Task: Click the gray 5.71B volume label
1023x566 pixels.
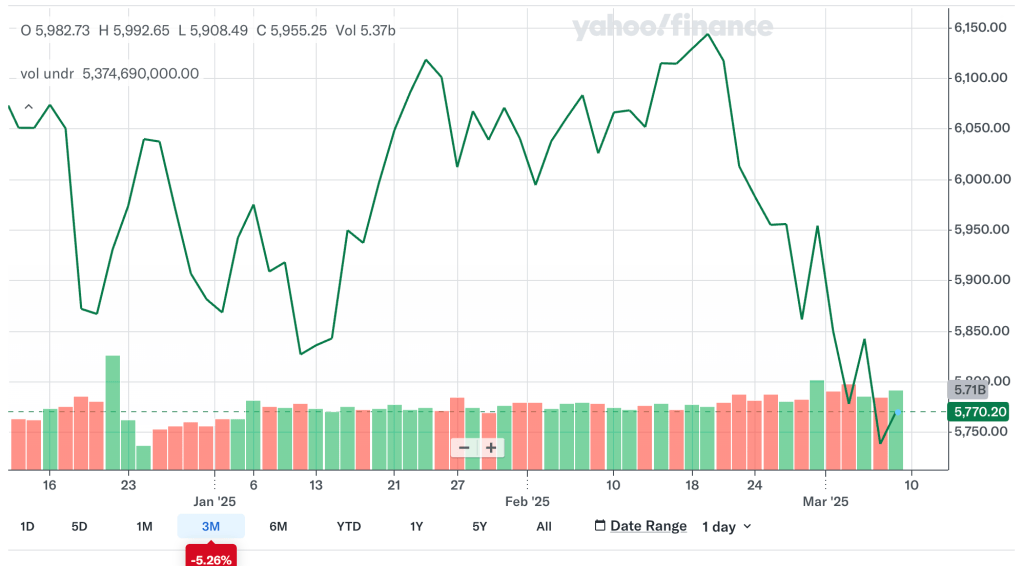Action: (968, 389)
